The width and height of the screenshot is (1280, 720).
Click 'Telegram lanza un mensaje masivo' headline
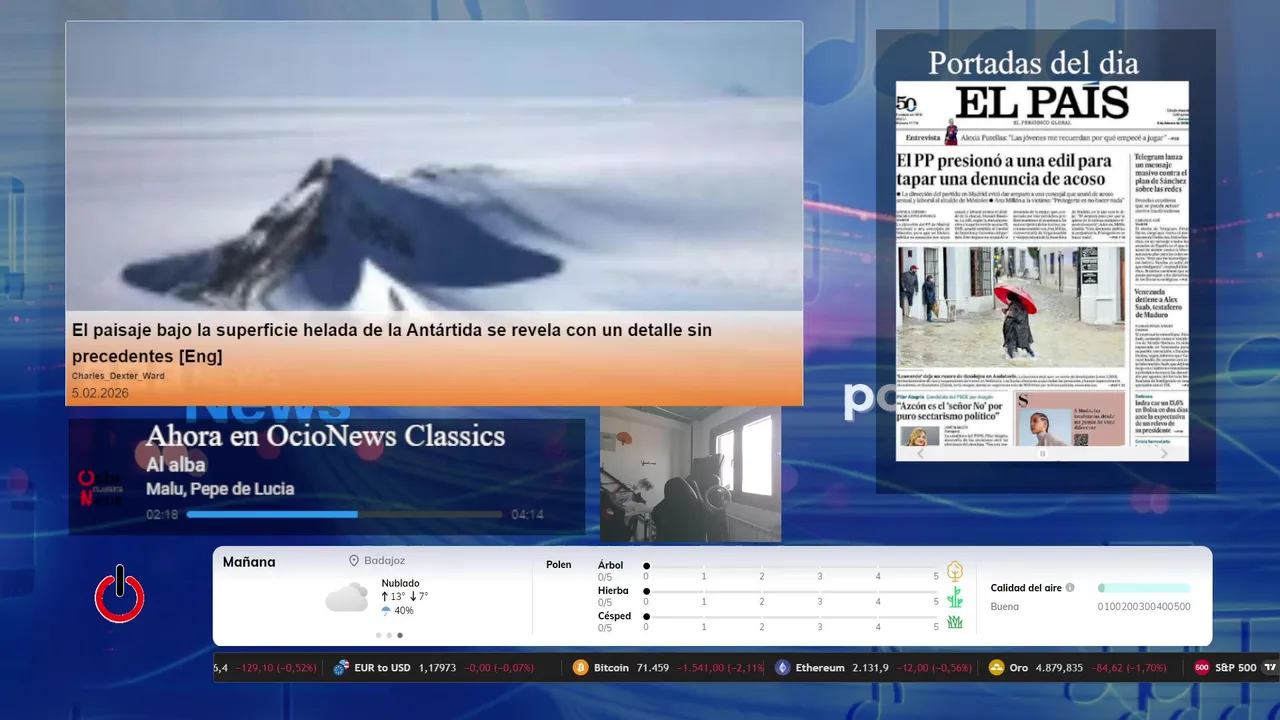click(x=1160, y=172)
